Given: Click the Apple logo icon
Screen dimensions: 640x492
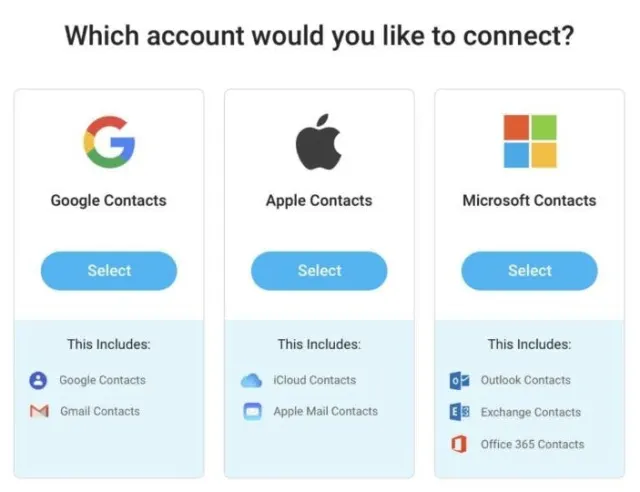Looking at the screenshot, I should tap(319, 141).
